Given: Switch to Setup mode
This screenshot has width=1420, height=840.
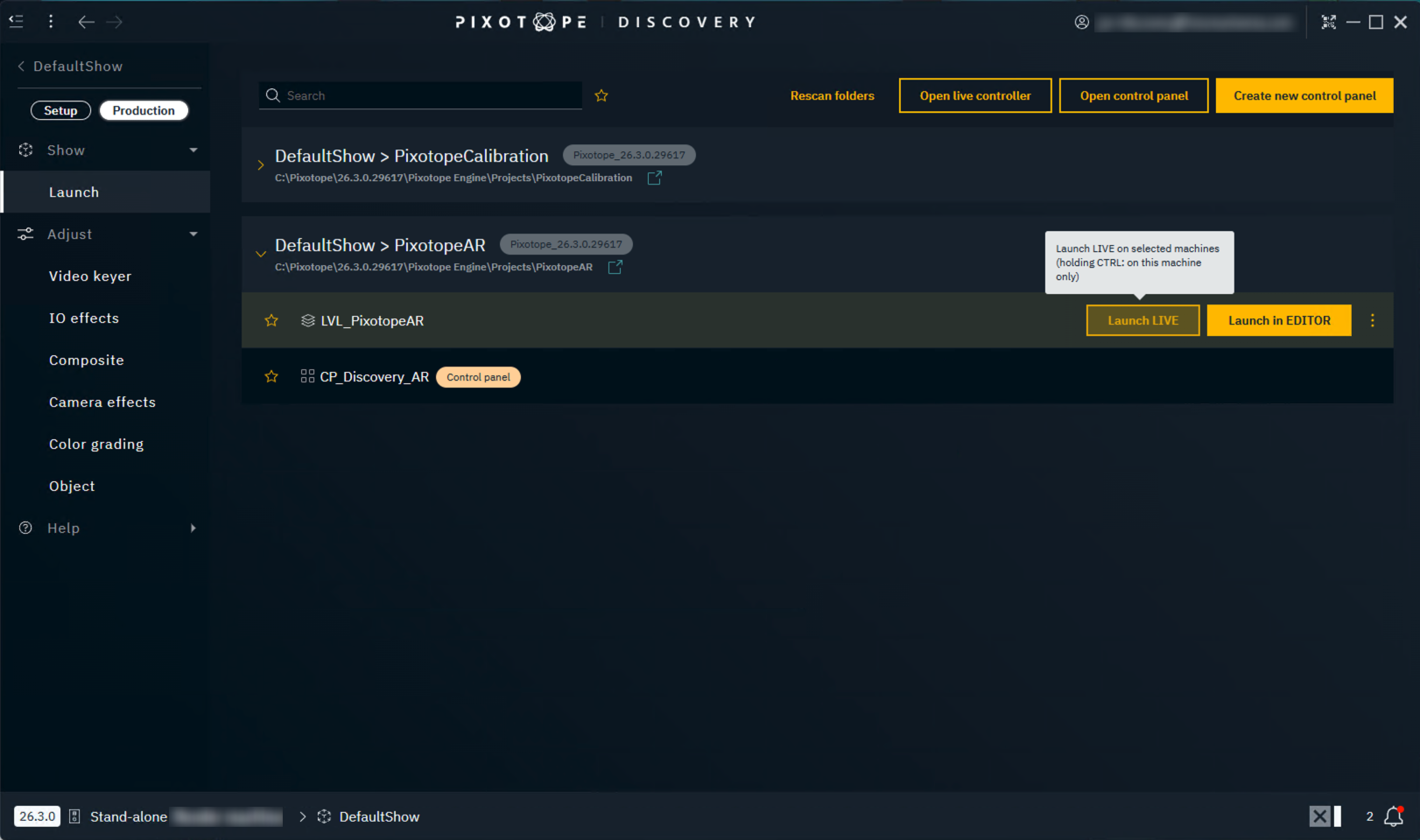Looking at the screenshot, I should coord(60,110).
